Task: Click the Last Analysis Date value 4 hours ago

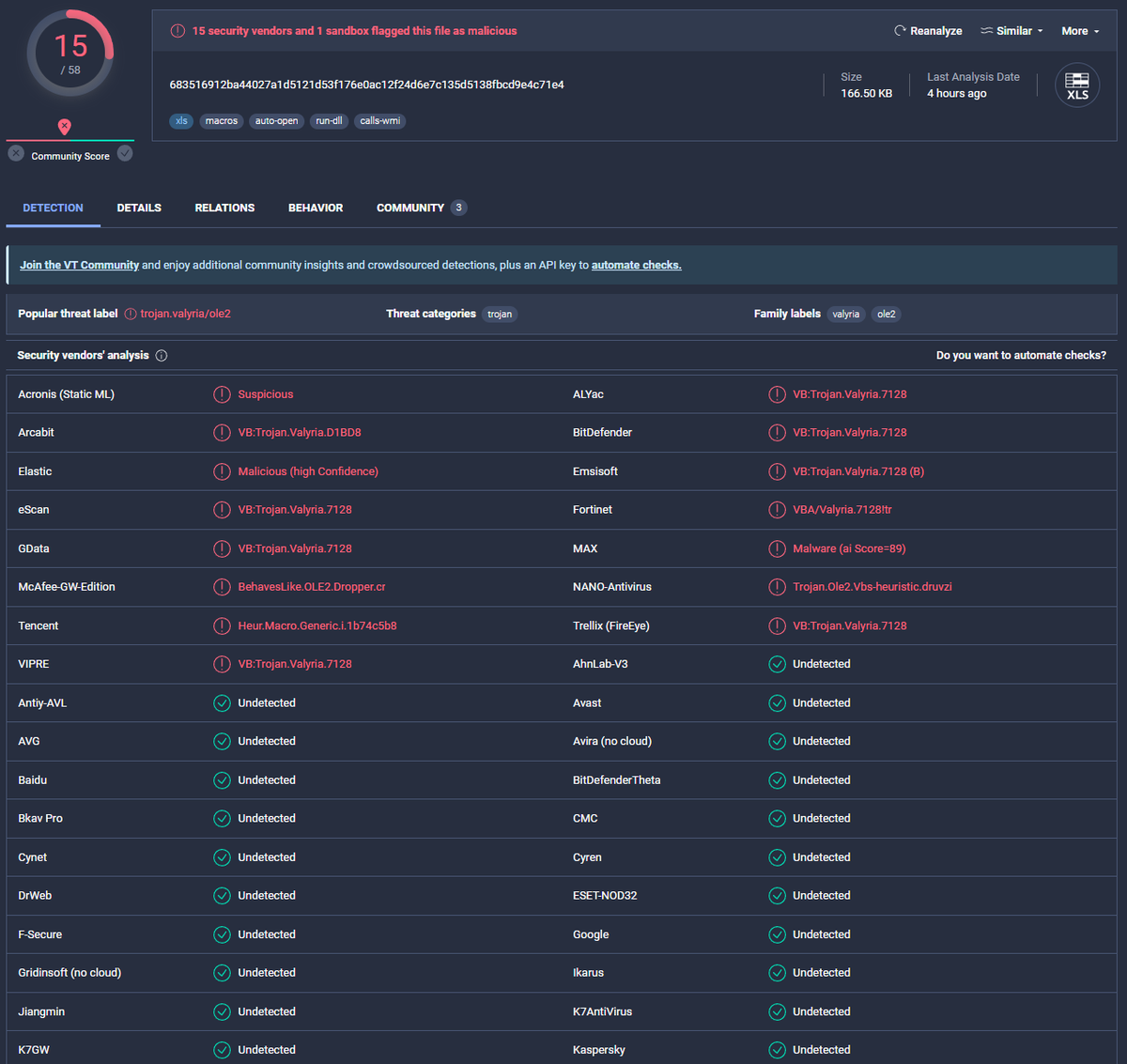Action: click(x=957, y=94)
